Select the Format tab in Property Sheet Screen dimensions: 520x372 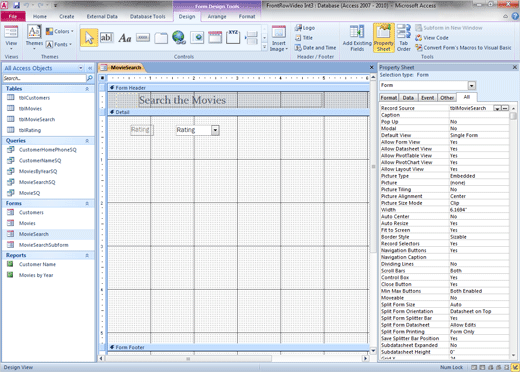tap(389, 98)
